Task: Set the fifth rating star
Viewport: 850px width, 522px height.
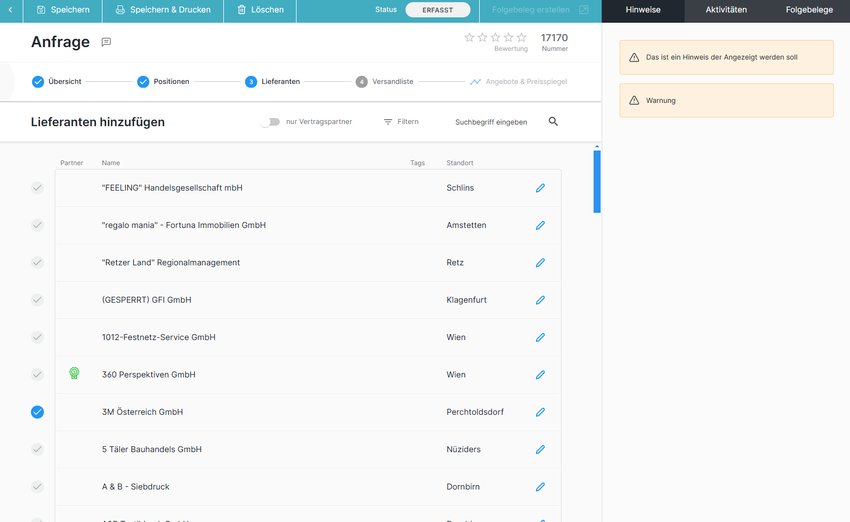Action: (x=521, y=37)
